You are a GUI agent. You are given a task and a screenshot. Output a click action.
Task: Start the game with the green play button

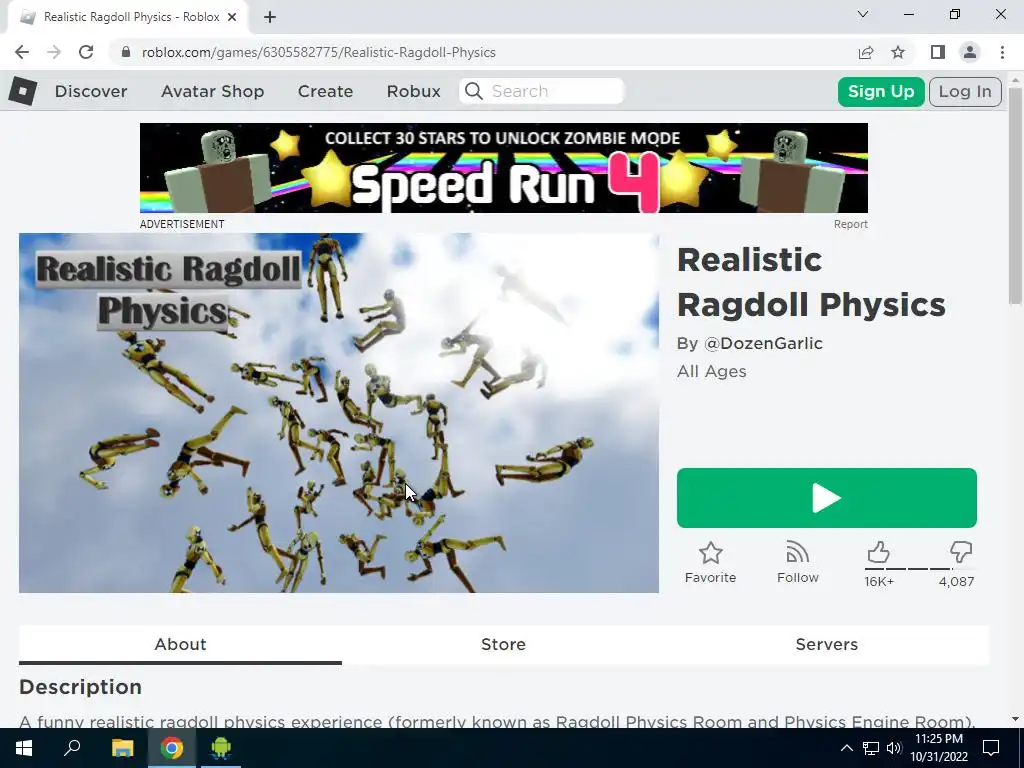[827, 498]
